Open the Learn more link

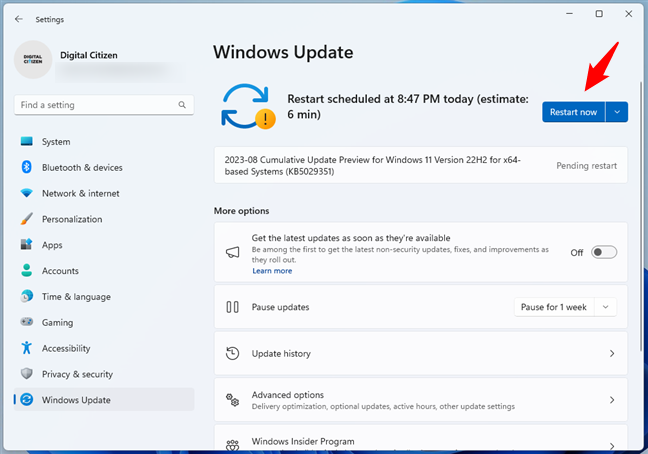click(272, 271)
